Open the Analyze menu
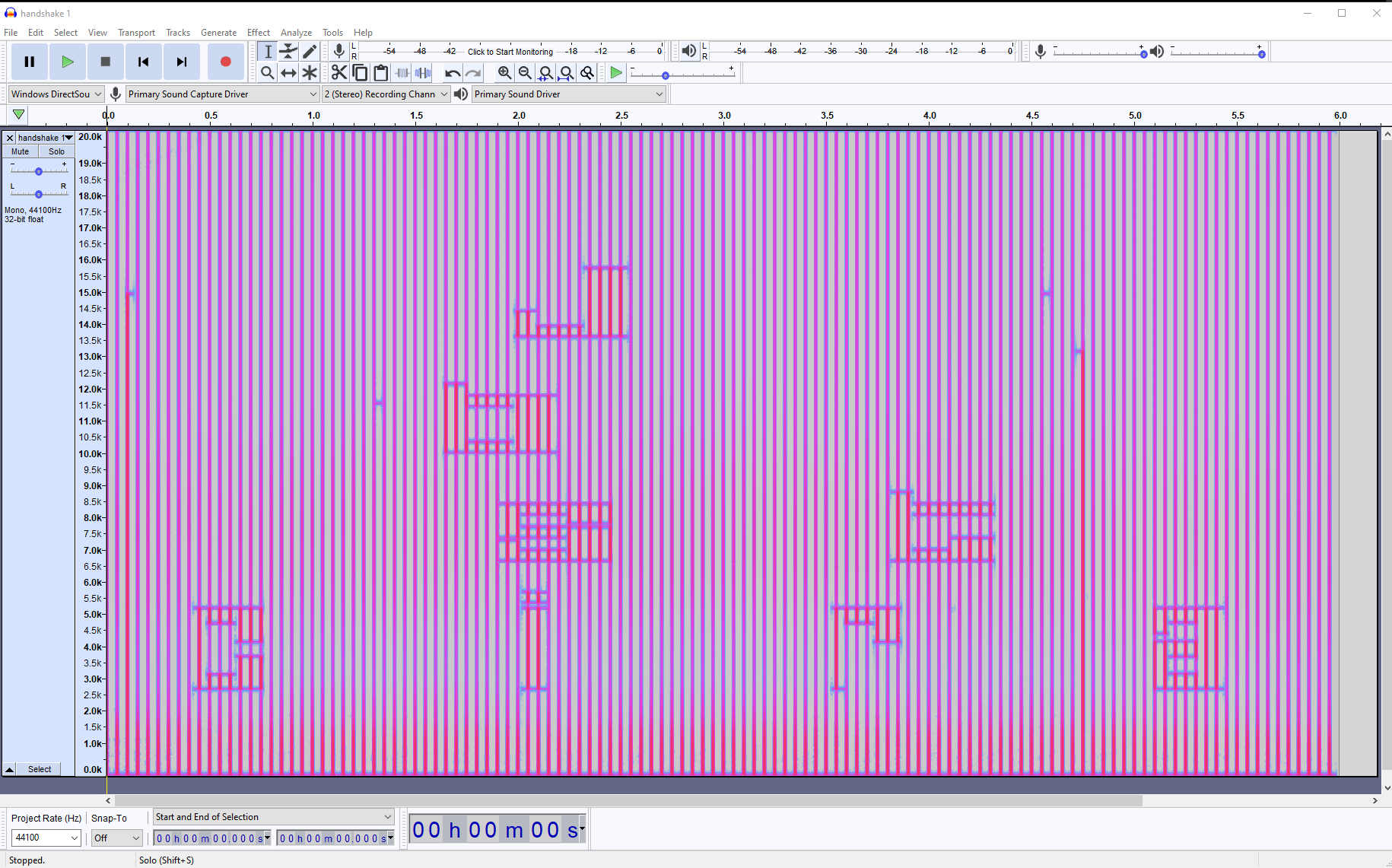 point(296,33)
